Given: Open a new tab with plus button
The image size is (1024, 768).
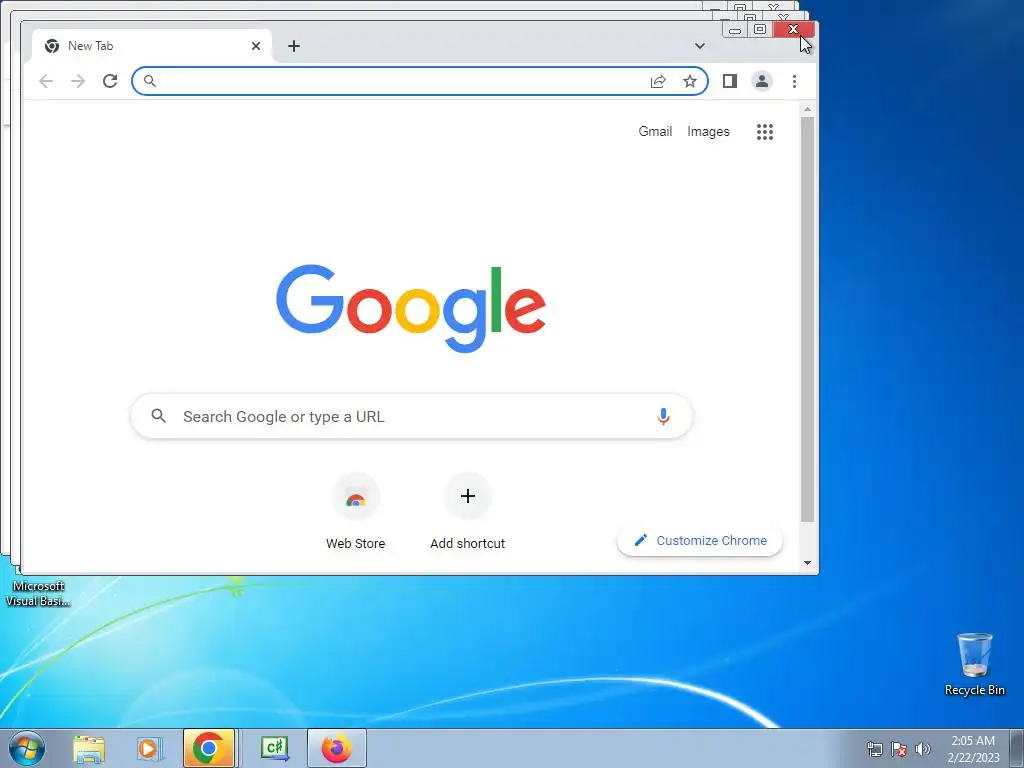Looking at the screenshot, I should (x=294, y=46).
